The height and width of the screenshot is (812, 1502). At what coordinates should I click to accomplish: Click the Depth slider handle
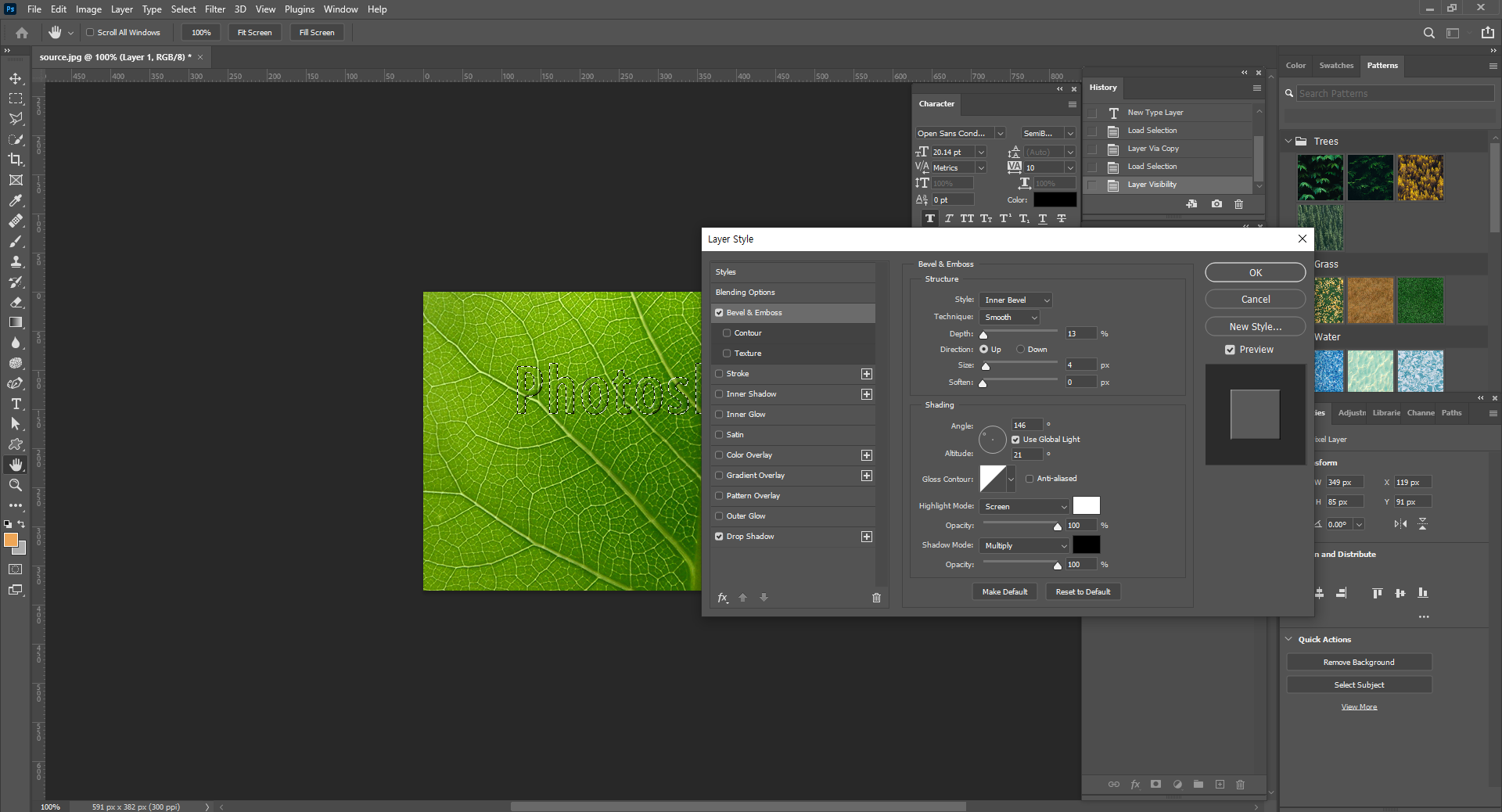(x=984, y=336)
